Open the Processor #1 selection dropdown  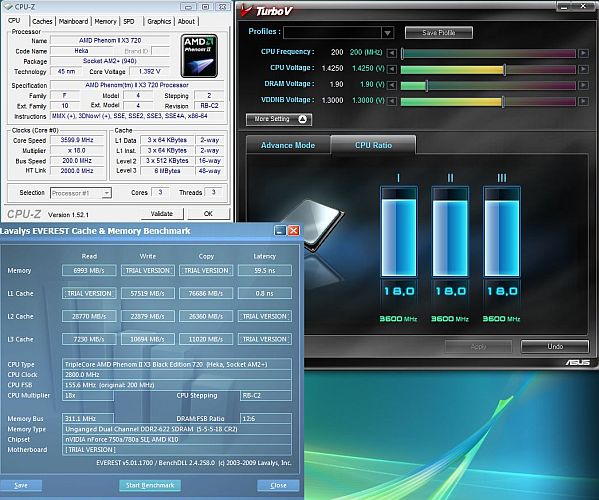click(107, 193)
